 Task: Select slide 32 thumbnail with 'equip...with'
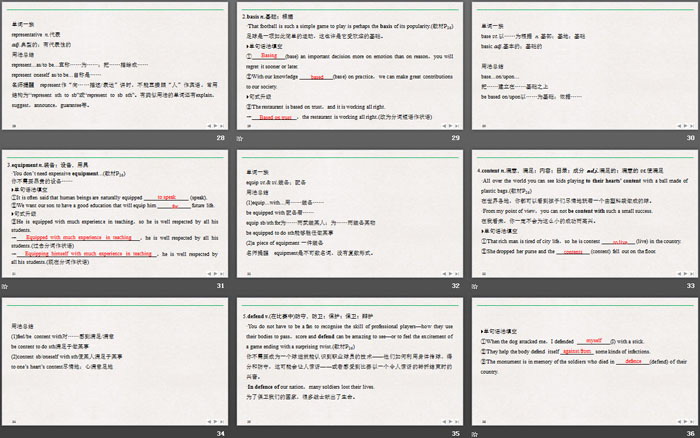(350, 214)
